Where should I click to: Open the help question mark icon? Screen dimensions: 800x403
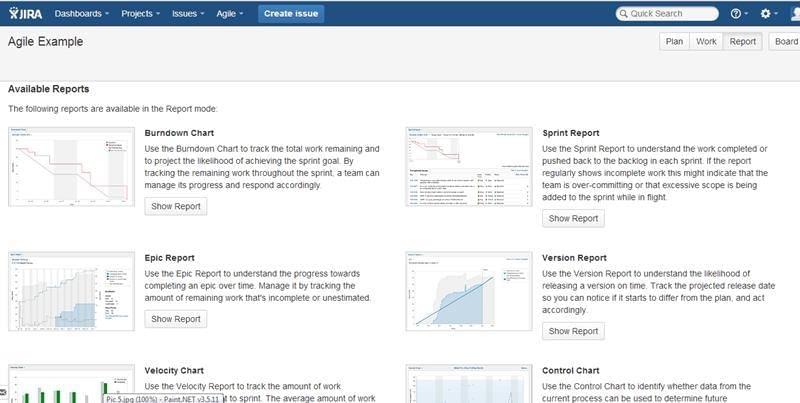(735, 14)
